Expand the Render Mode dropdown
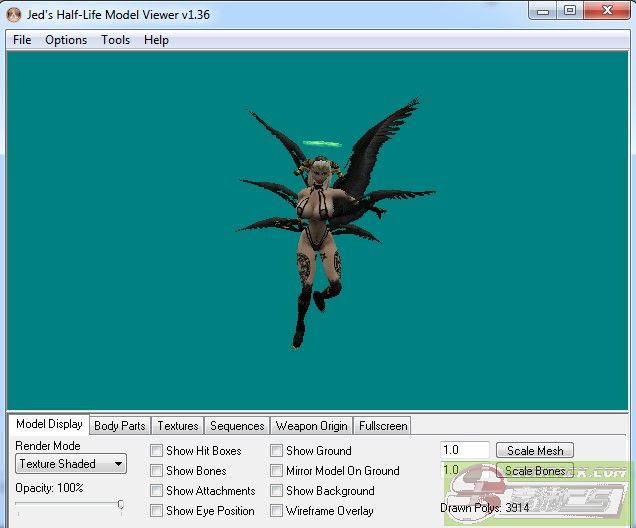 pos(71,464)
